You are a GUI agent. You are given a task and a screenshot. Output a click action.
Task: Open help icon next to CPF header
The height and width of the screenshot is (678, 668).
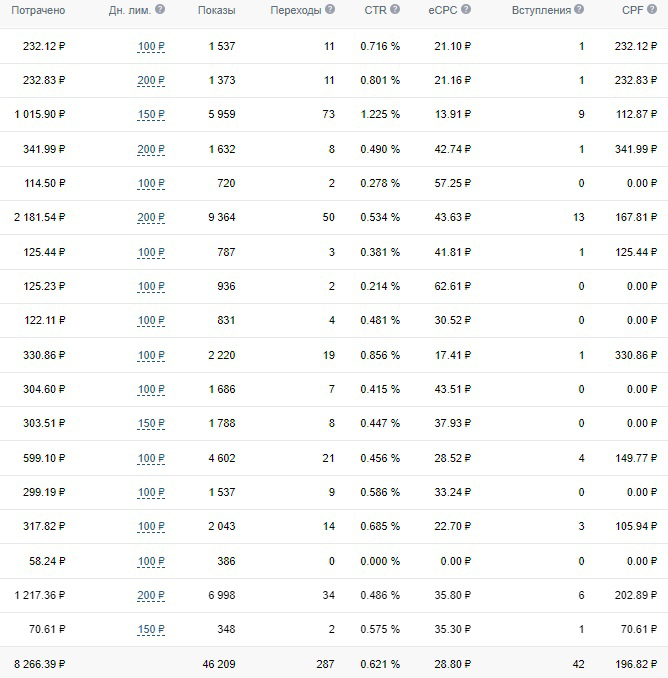tap(652, 9)
